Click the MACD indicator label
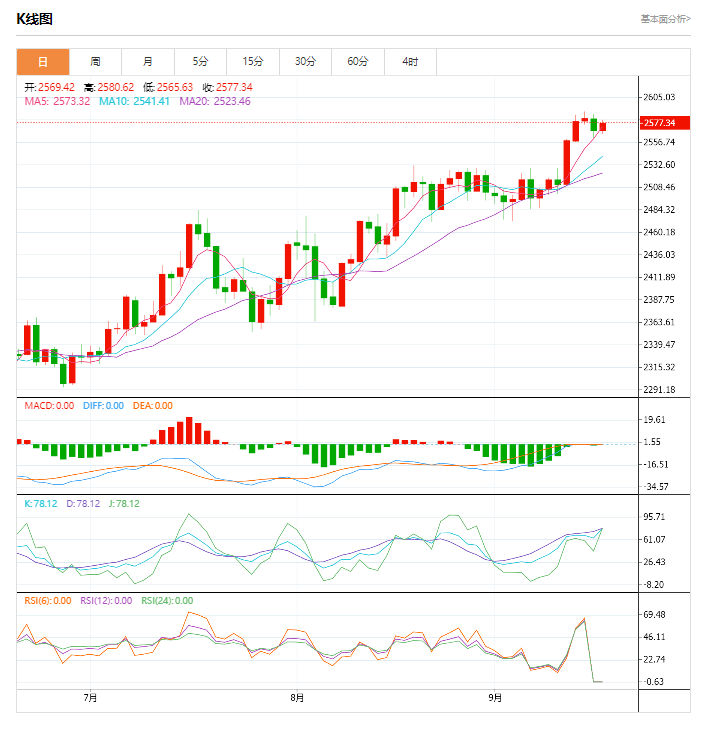This screenshot has height=740, width=722. [x=48, y=406]
